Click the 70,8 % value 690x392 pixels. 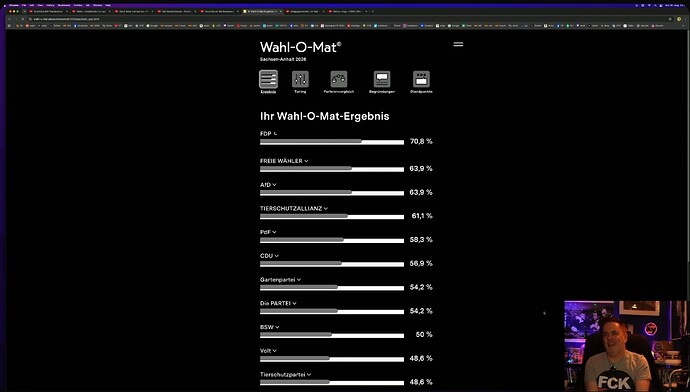(x=421, y=141)
